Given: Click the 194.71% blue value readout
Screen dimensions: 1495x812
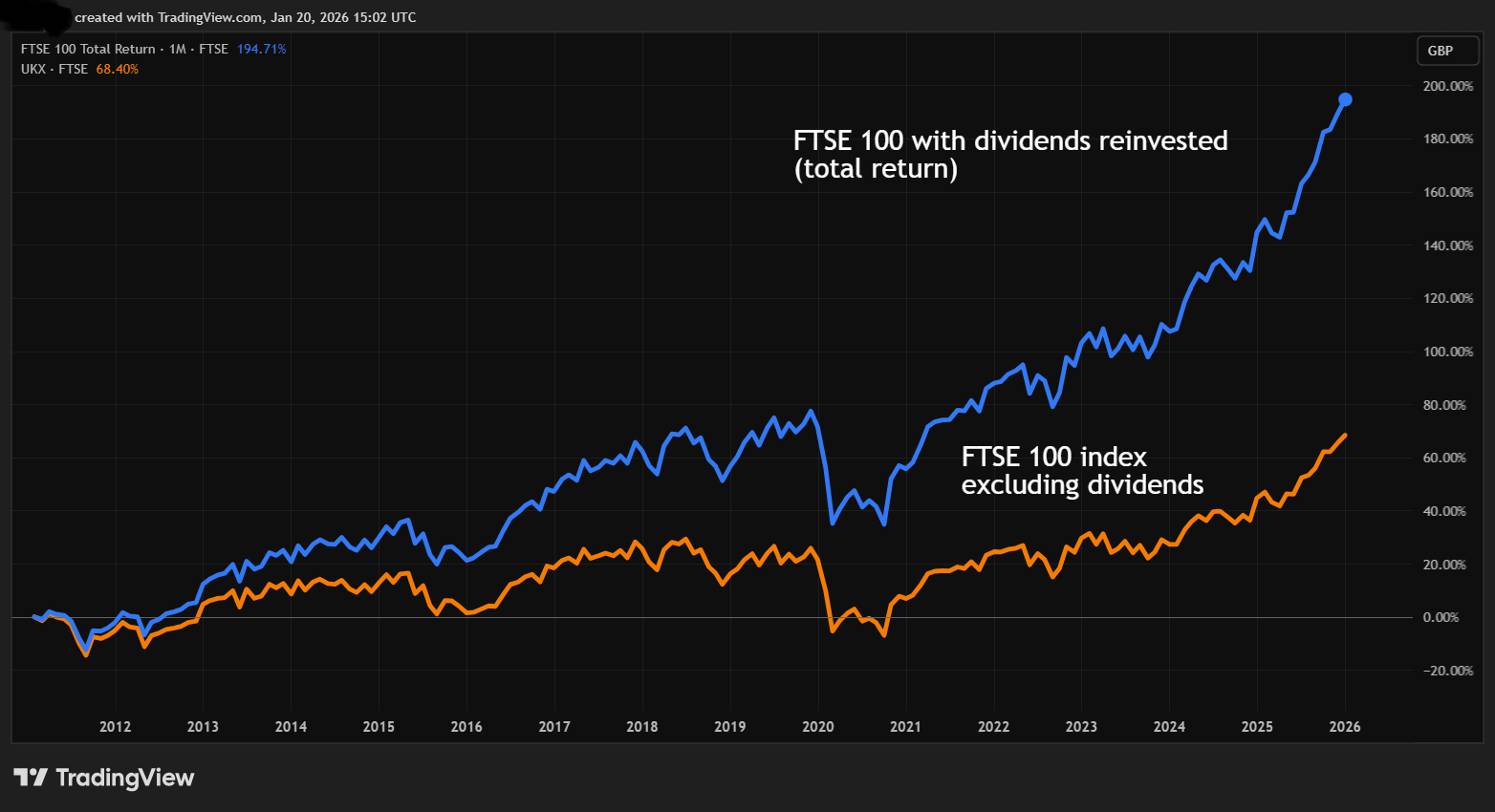Looking at the screenshot, I should point(261,48).
